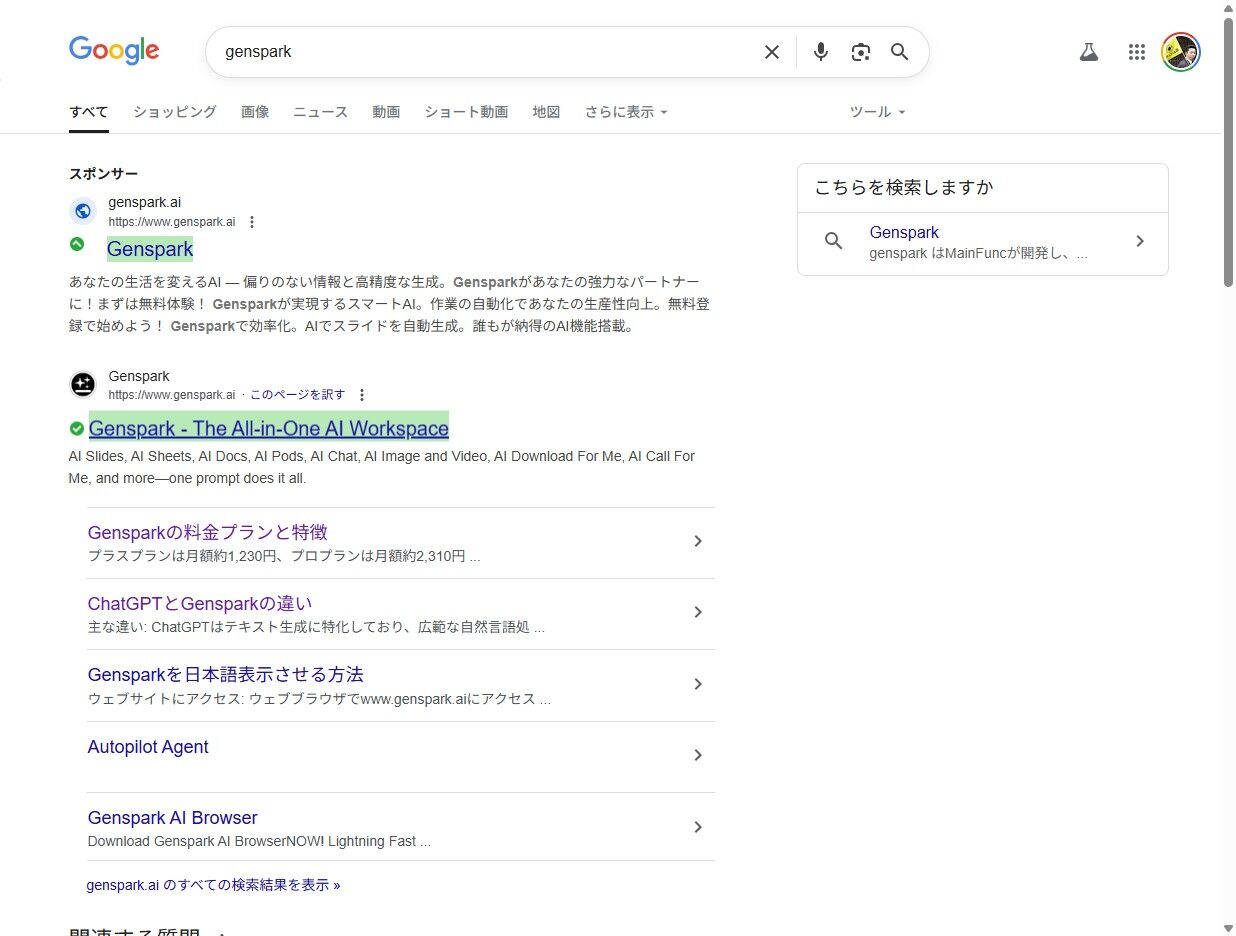Image resolution: width=1236 pixels, height=936 pixels.
Task: Open ツール dropdown
Action: (x=877, y=112)
